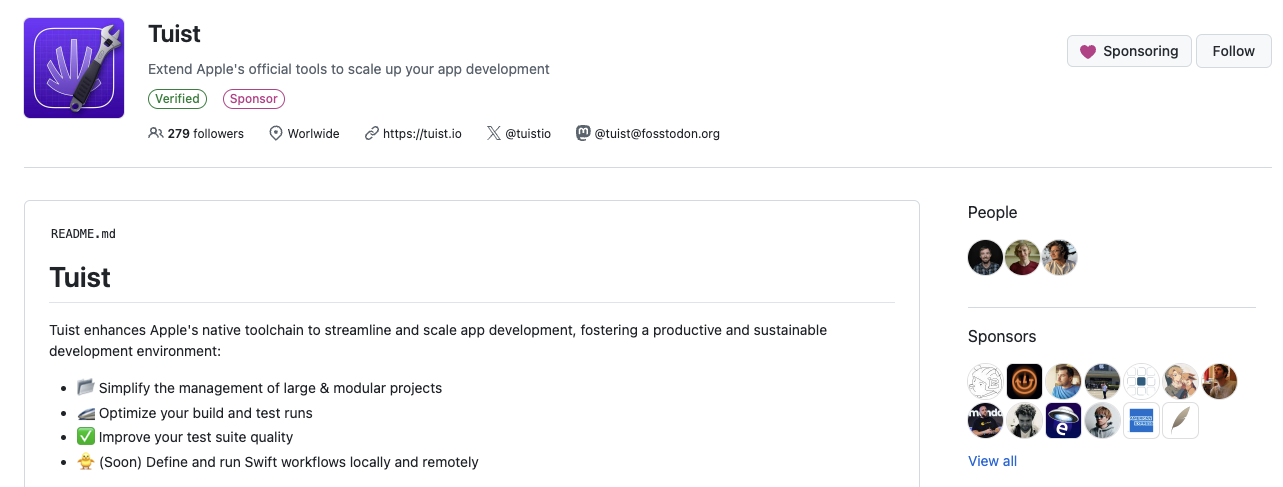Open the sponsor avatar showing mondo text
This screenshot has height=487, width=1283.
986,421
